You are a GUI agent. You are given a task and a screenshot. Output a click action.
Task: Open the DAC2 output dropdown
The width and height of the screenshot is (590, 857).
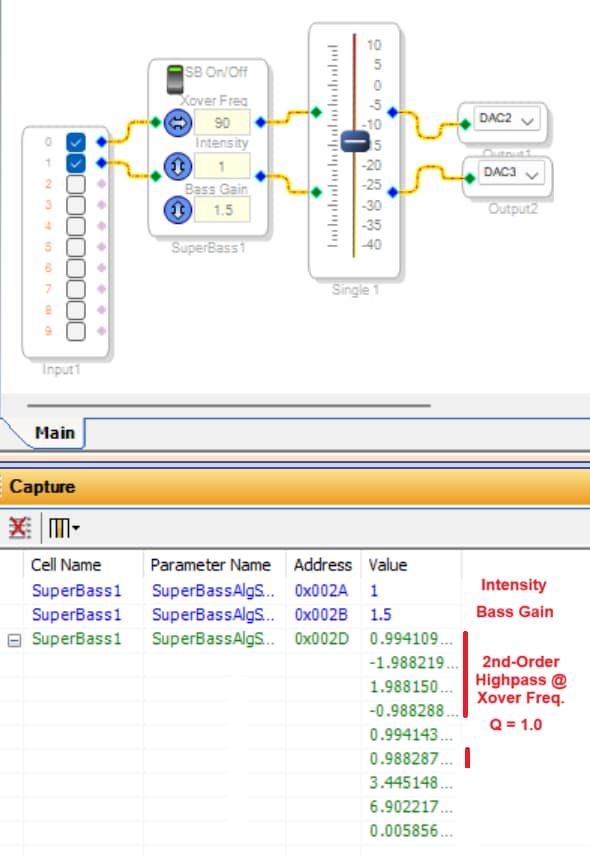(507, 119)
